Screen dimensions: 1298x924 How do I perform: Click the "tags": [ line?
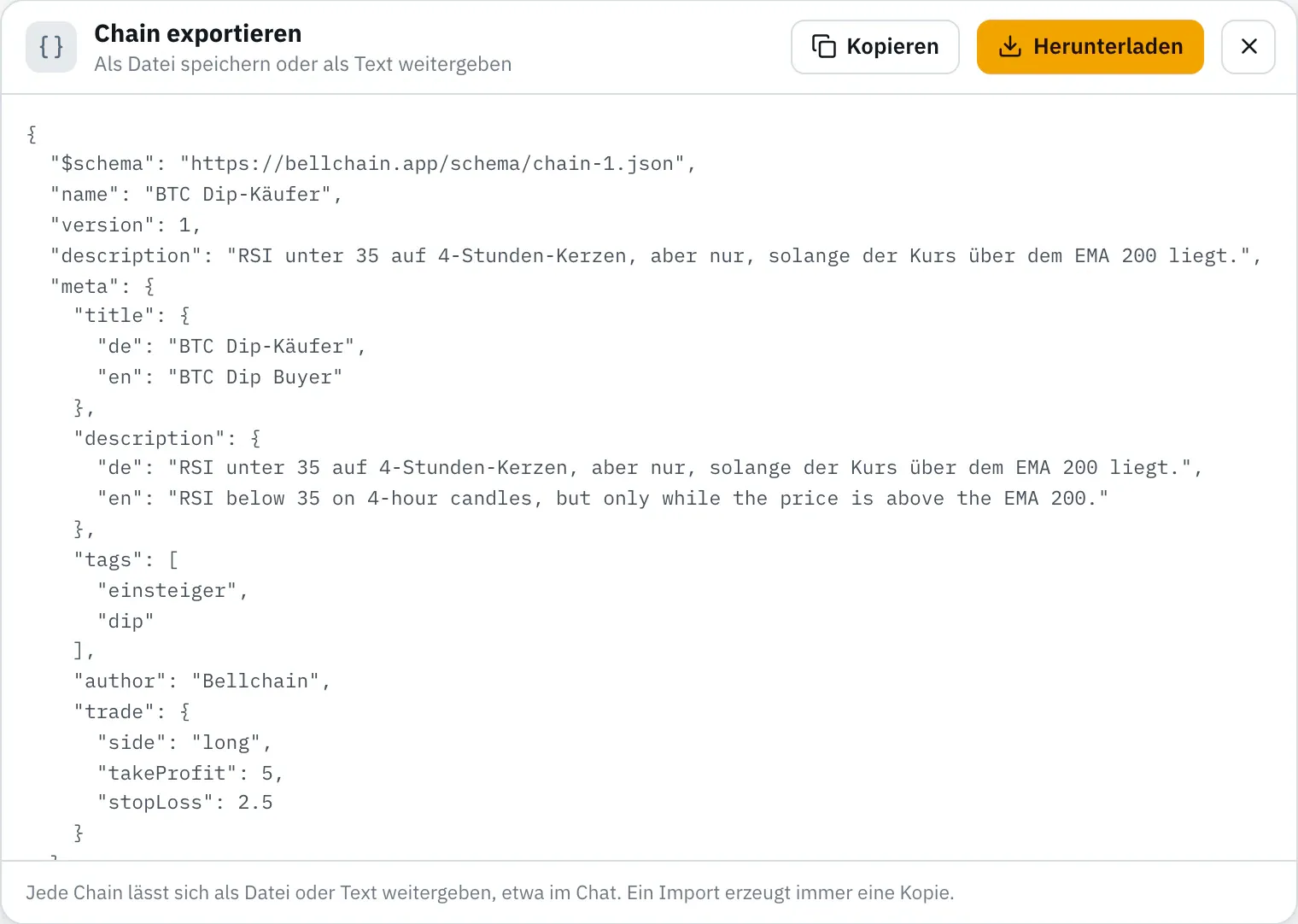(126, 560)
